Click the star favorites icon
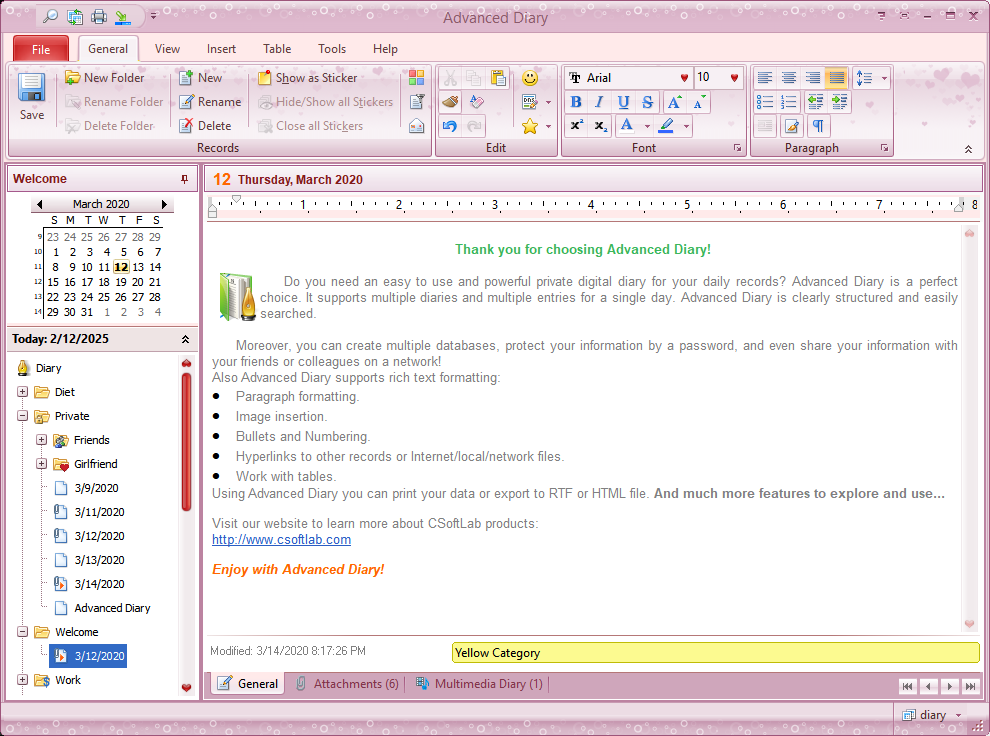 [530, 126]
